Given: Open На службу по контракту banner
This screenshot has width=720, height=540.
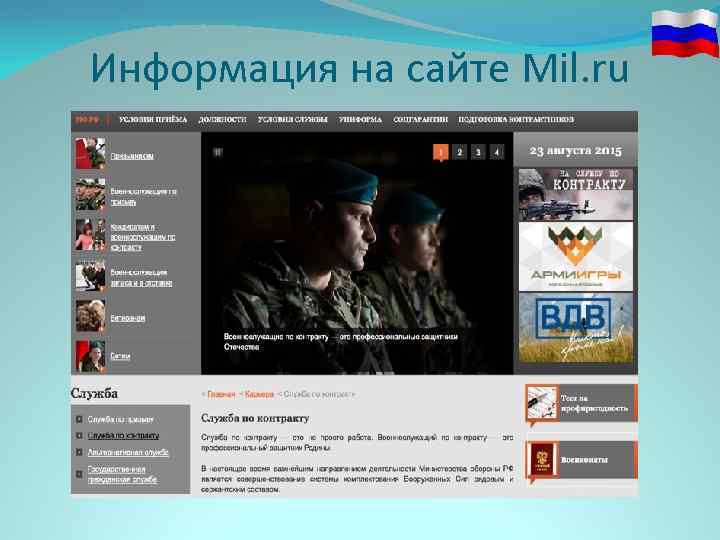Looking at the screenshot, I should pos(576,194).
